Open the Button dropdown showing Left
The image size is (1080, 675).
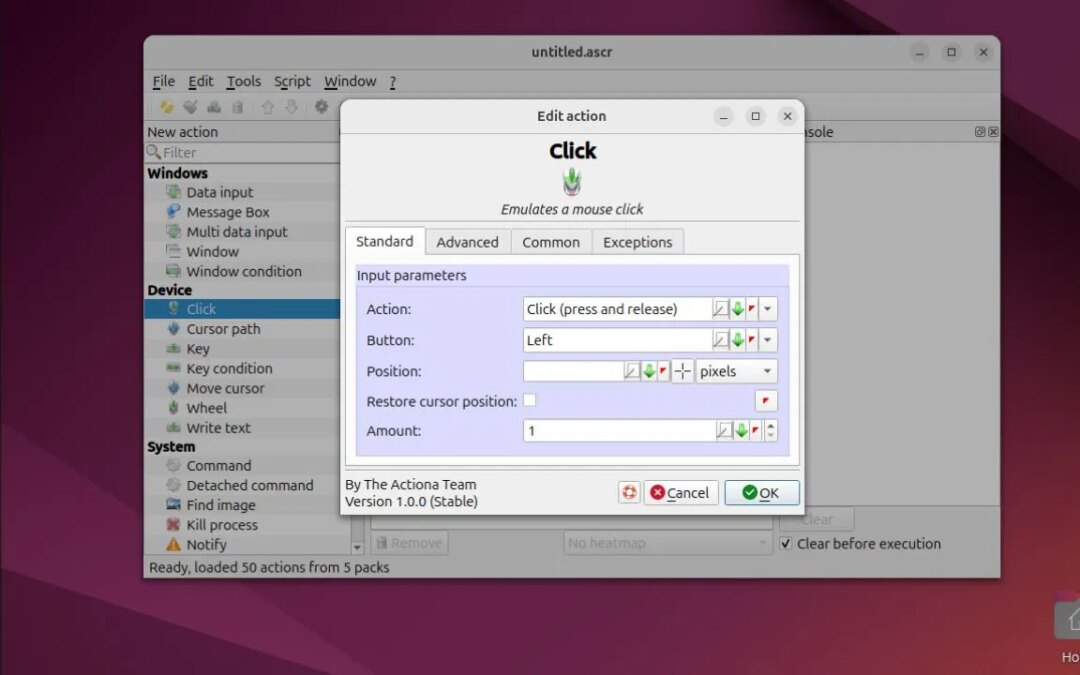tap(767, 340)
